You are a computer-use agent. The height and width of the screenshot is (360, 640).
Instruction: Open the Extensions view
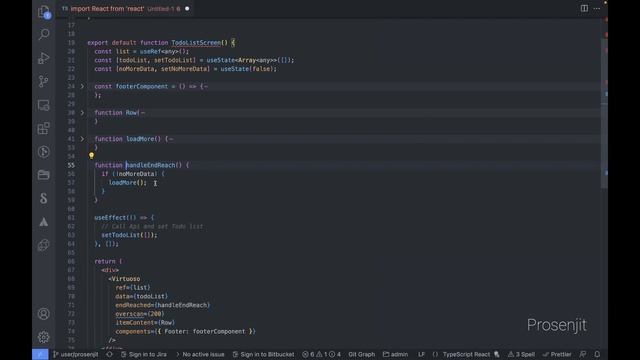[44, 128]
